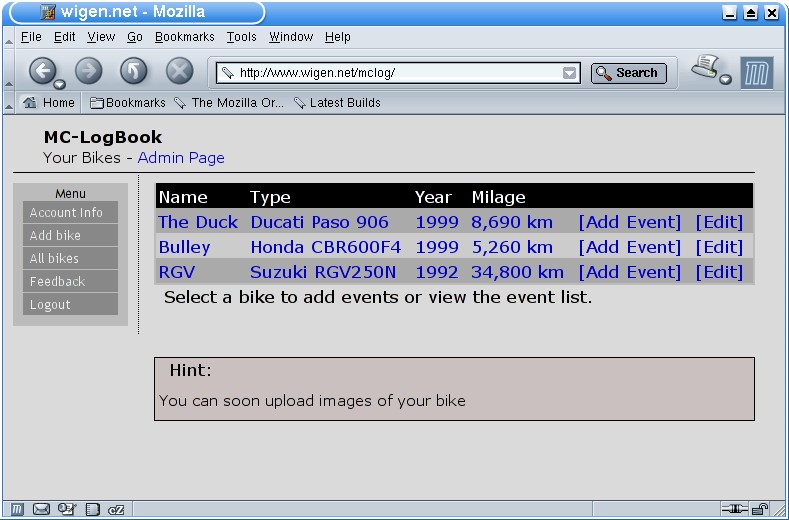The width and height of the screenshot is (789, 520).
Task: Open the Help menu
Action: (x=338, y=37)
